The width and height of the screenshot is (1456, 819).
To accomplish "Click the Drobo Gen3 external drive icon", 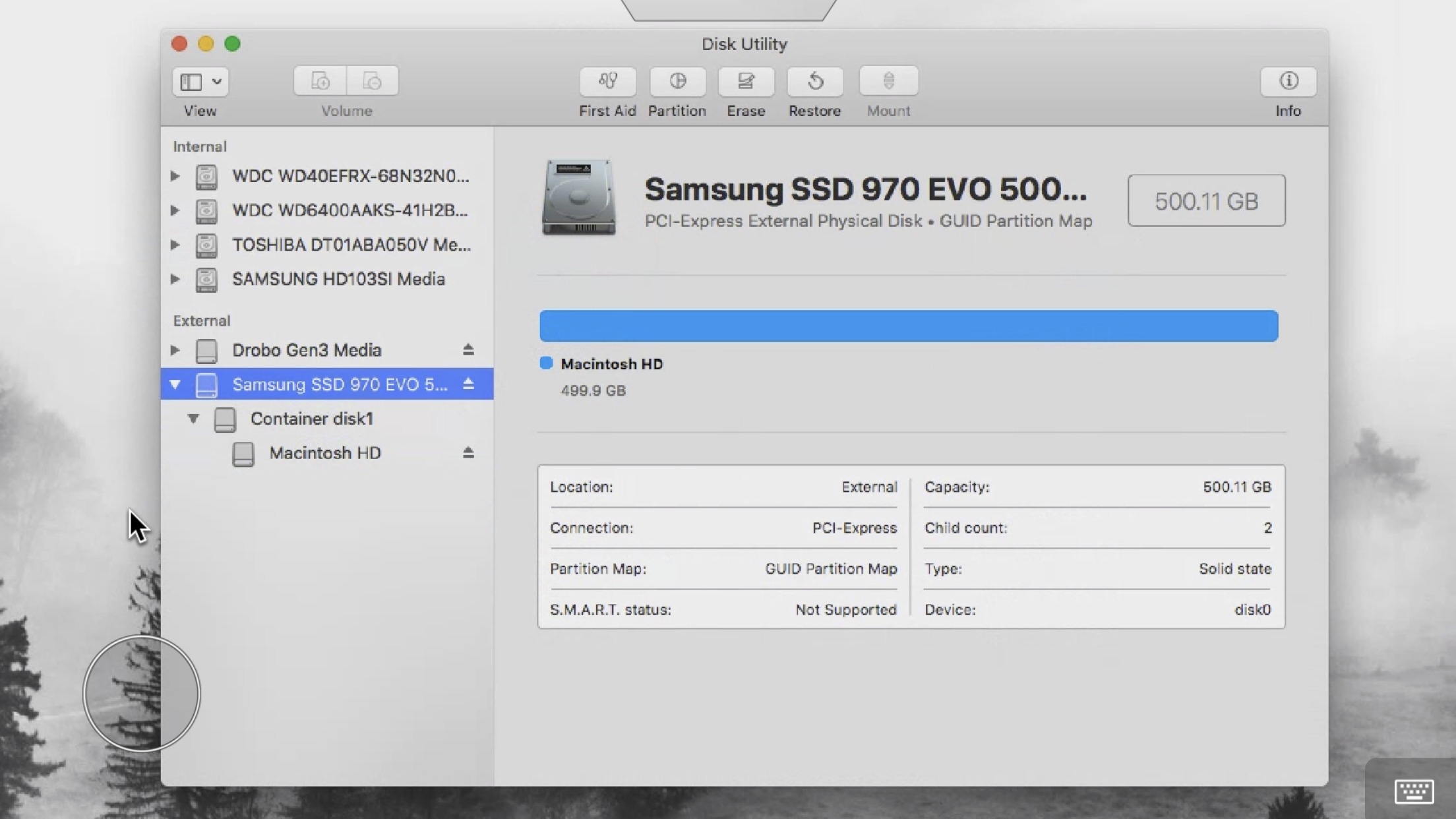I will (206, 351).
